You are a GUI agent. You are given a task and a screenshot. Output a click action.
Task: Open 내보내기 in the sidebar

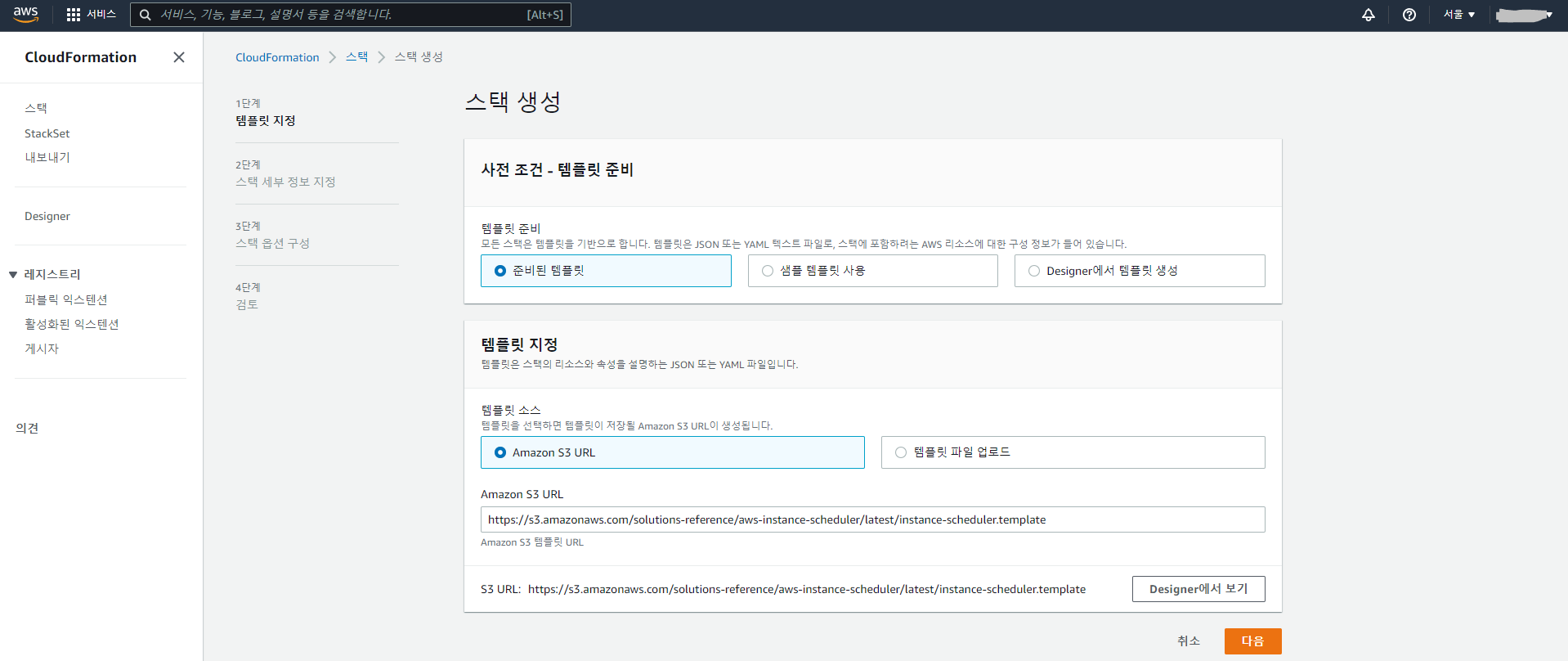point(47,157)
